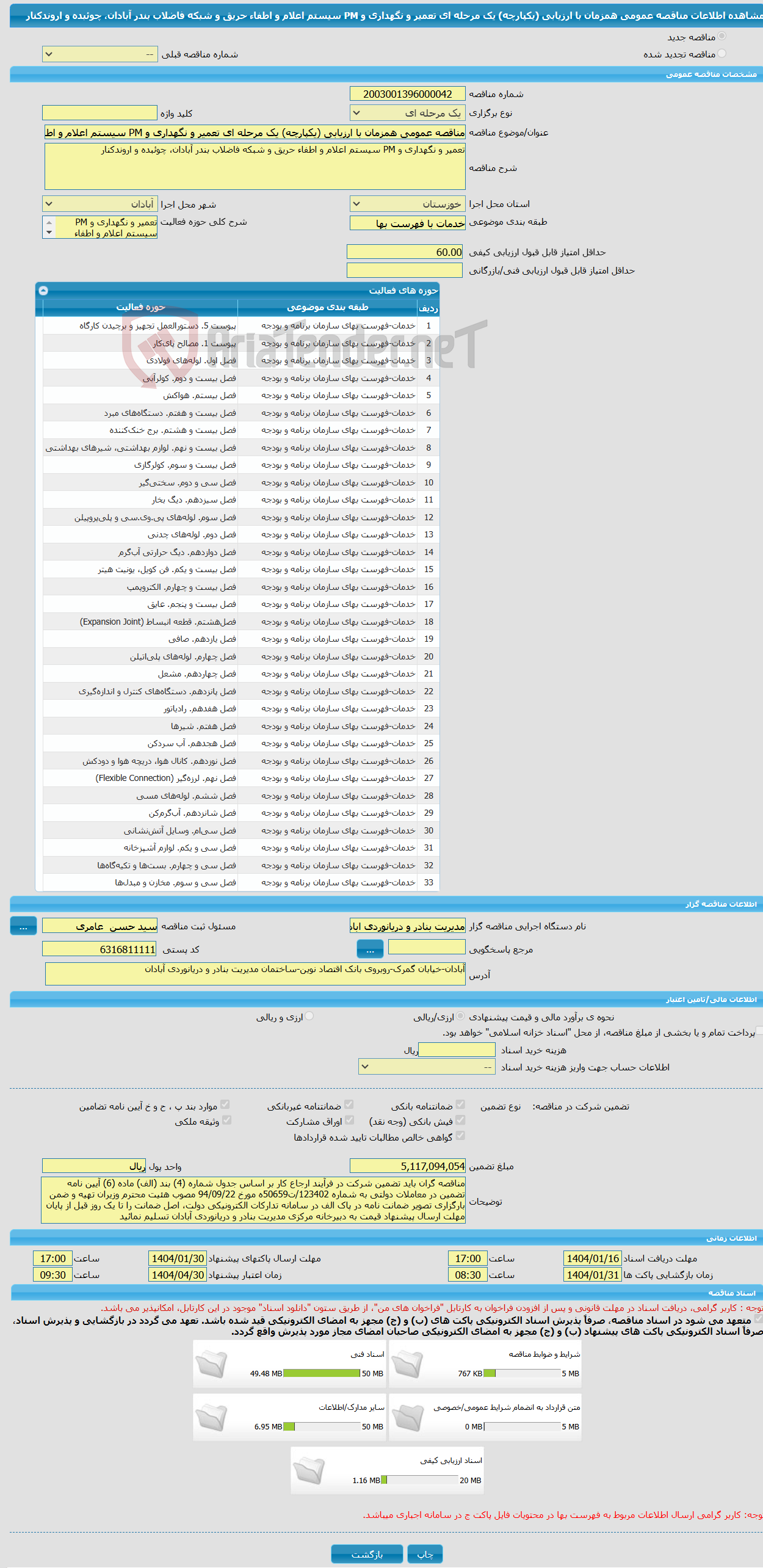Viewport: 763px width, 1568px height.
Task: Toggle the ضمانتنامه غیربانکی checkbox
Action: pos(349,1105)
